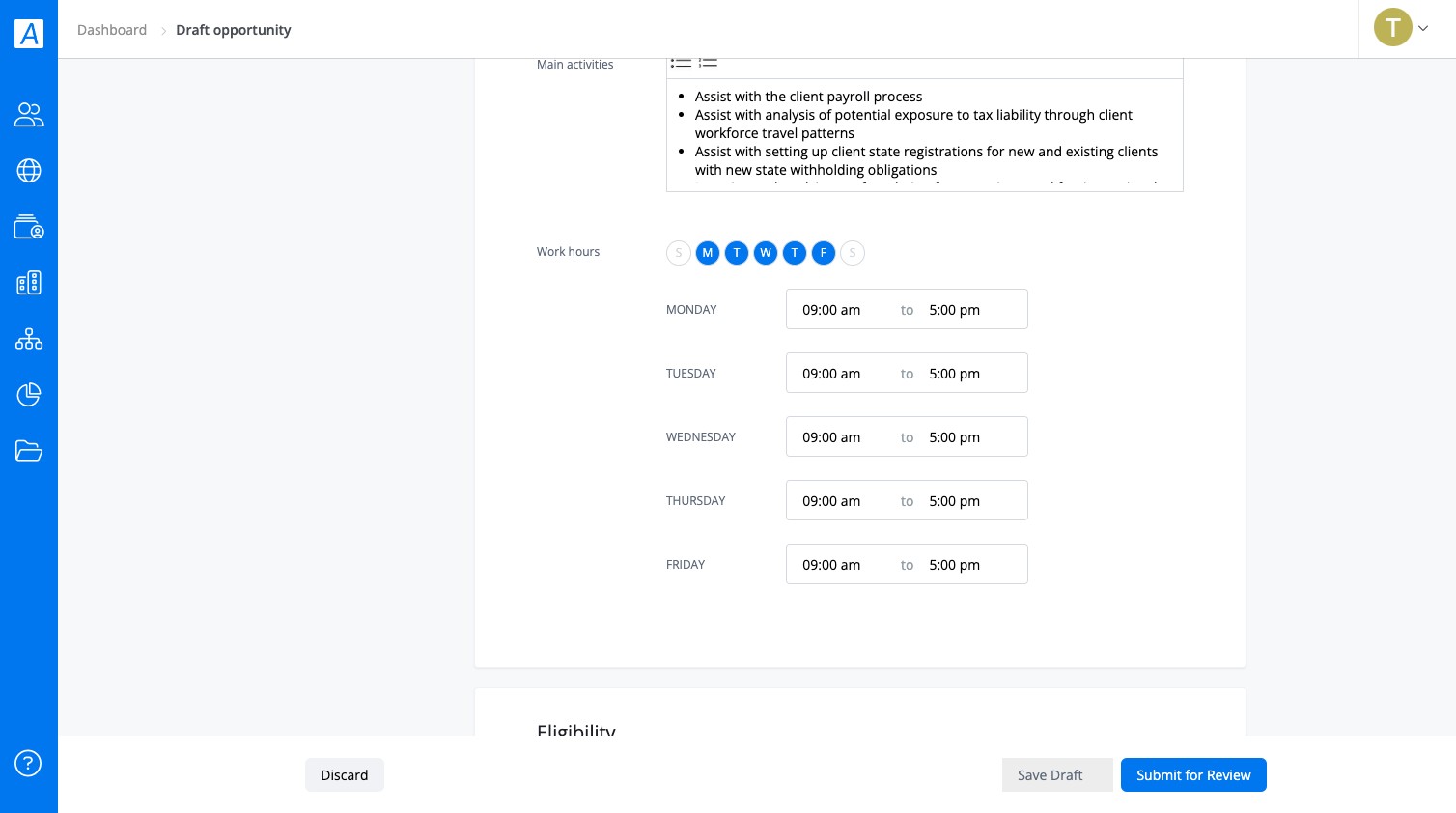Image resolution: width=1456 pixels, height=813 pixels.
Task: Open the folder sidebar icon
Action: point(29,451)
